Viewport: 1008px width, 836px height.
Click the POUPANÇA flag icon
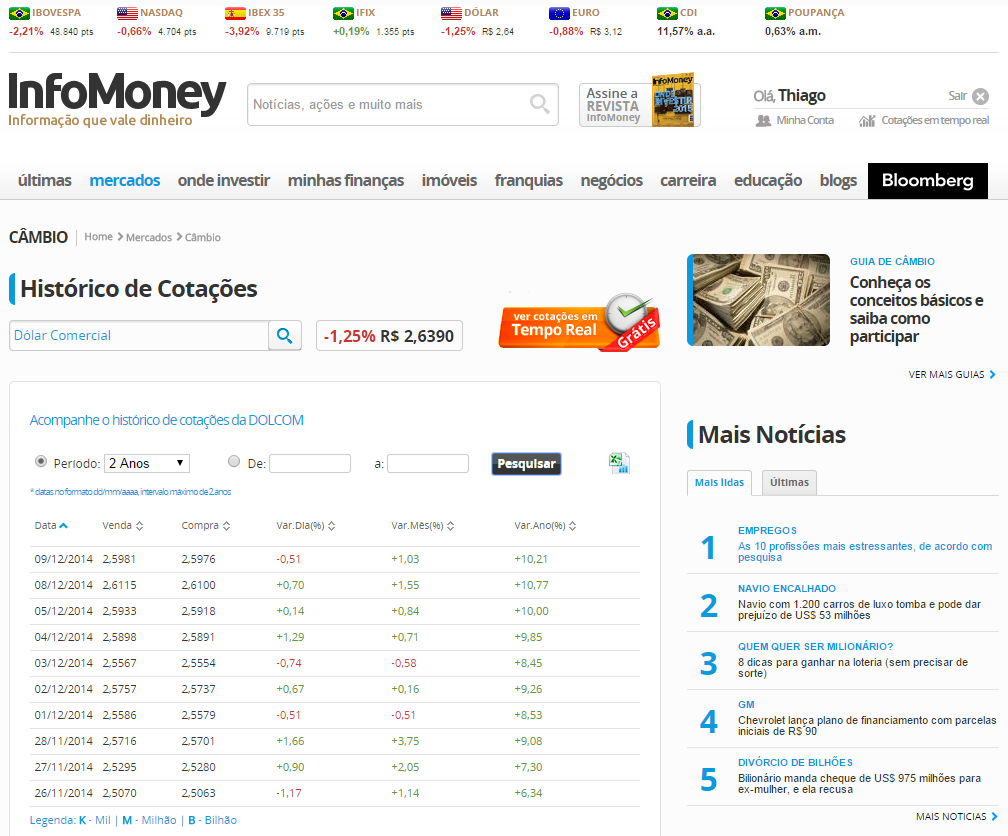775,13
